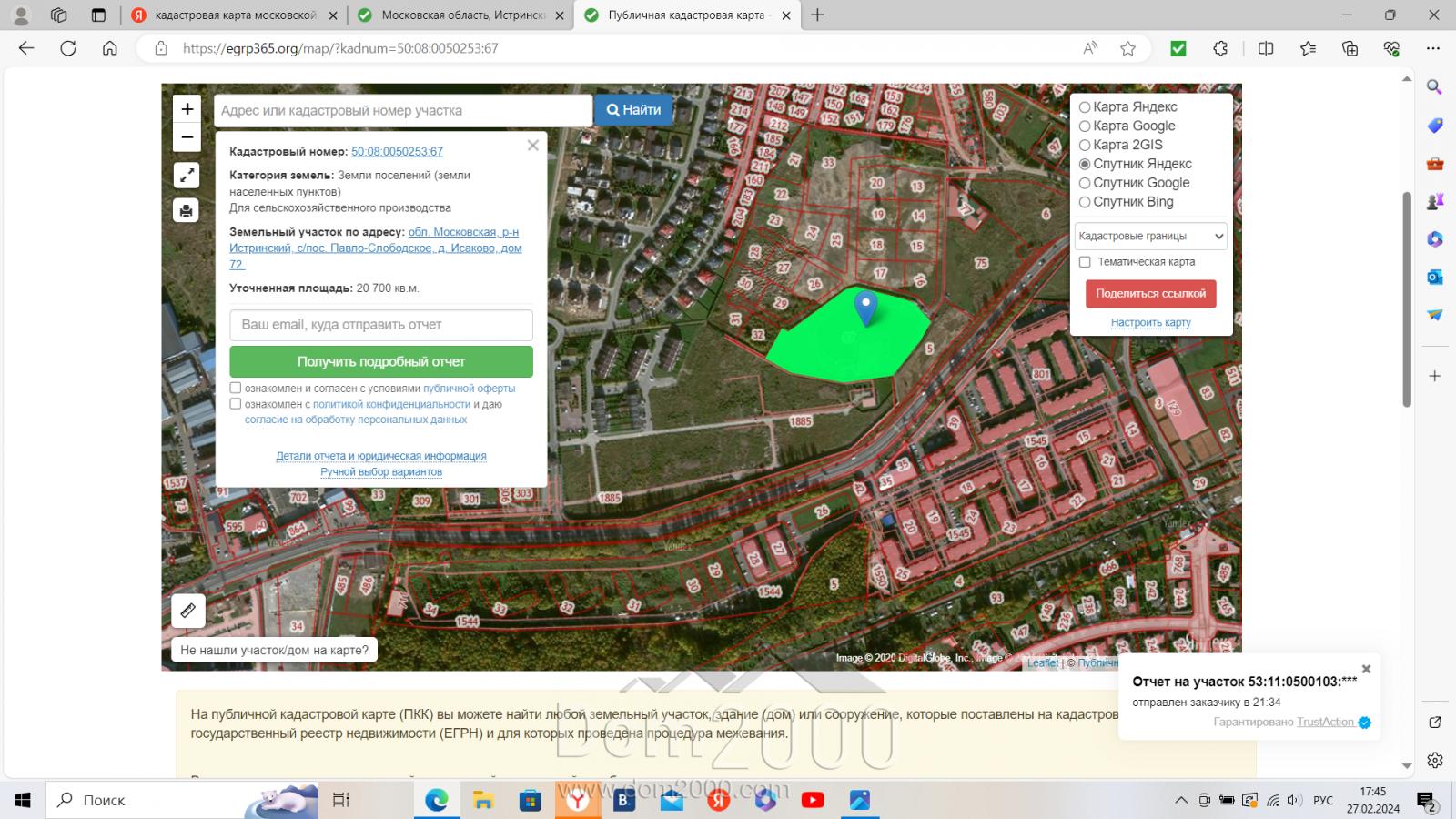Open Детали отчета и юридическая информация

tap(381, 456)
